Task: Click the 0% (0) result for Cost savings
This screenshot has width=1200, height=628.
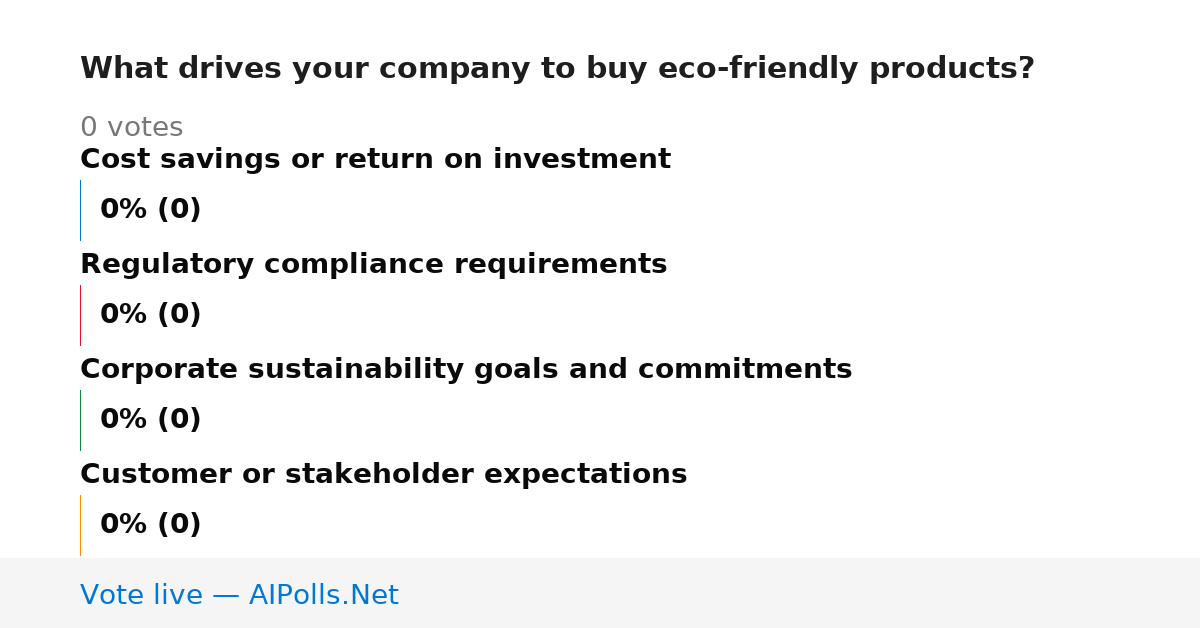Action: 150,210
